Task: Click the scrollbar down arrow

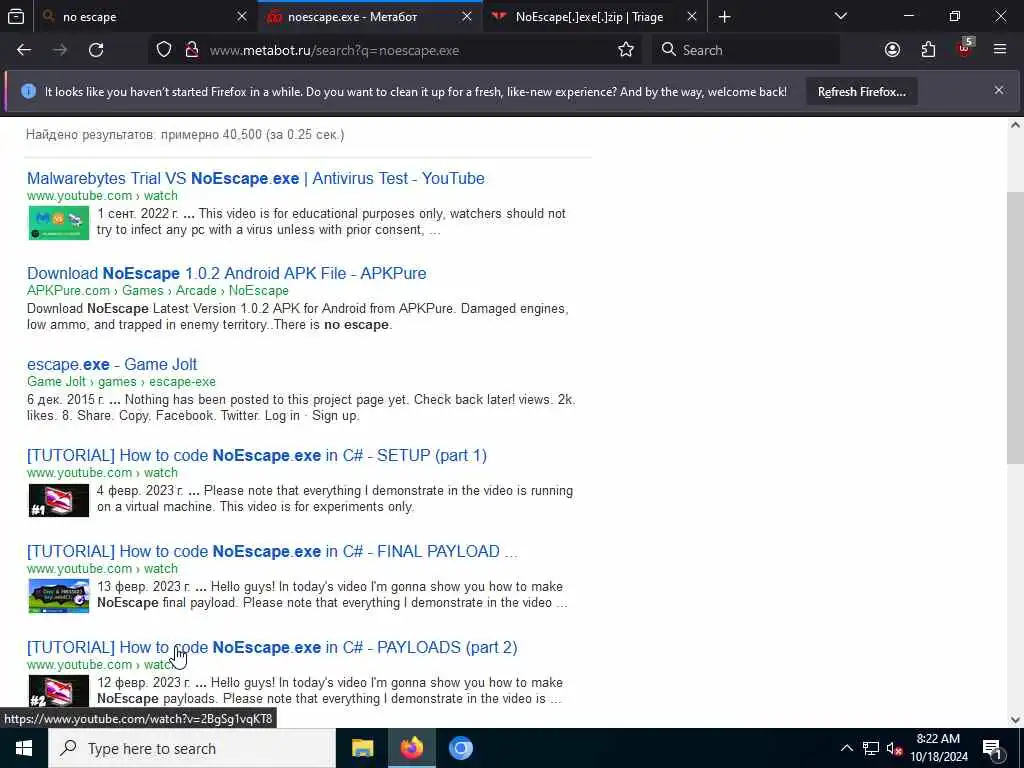Action: 1015,720
